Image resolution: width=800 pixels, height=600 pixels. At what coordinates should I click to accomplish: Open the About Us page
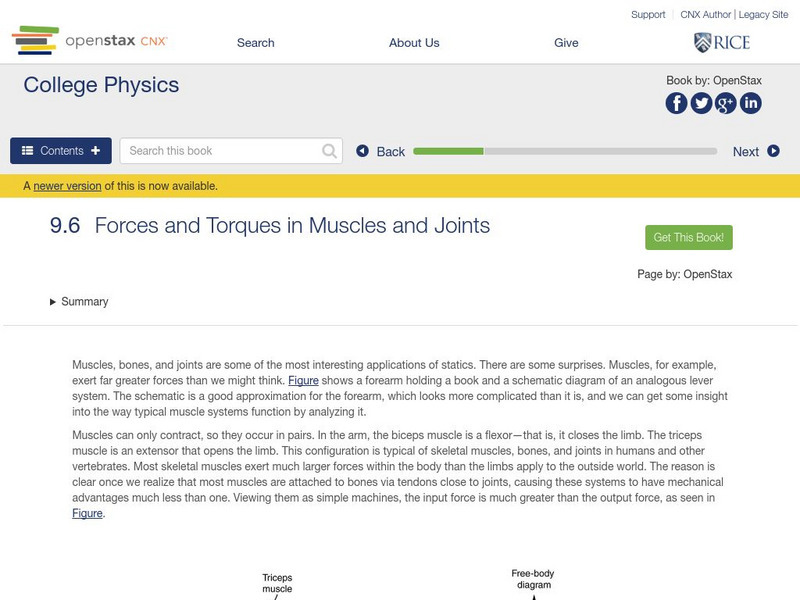(414, 43)
